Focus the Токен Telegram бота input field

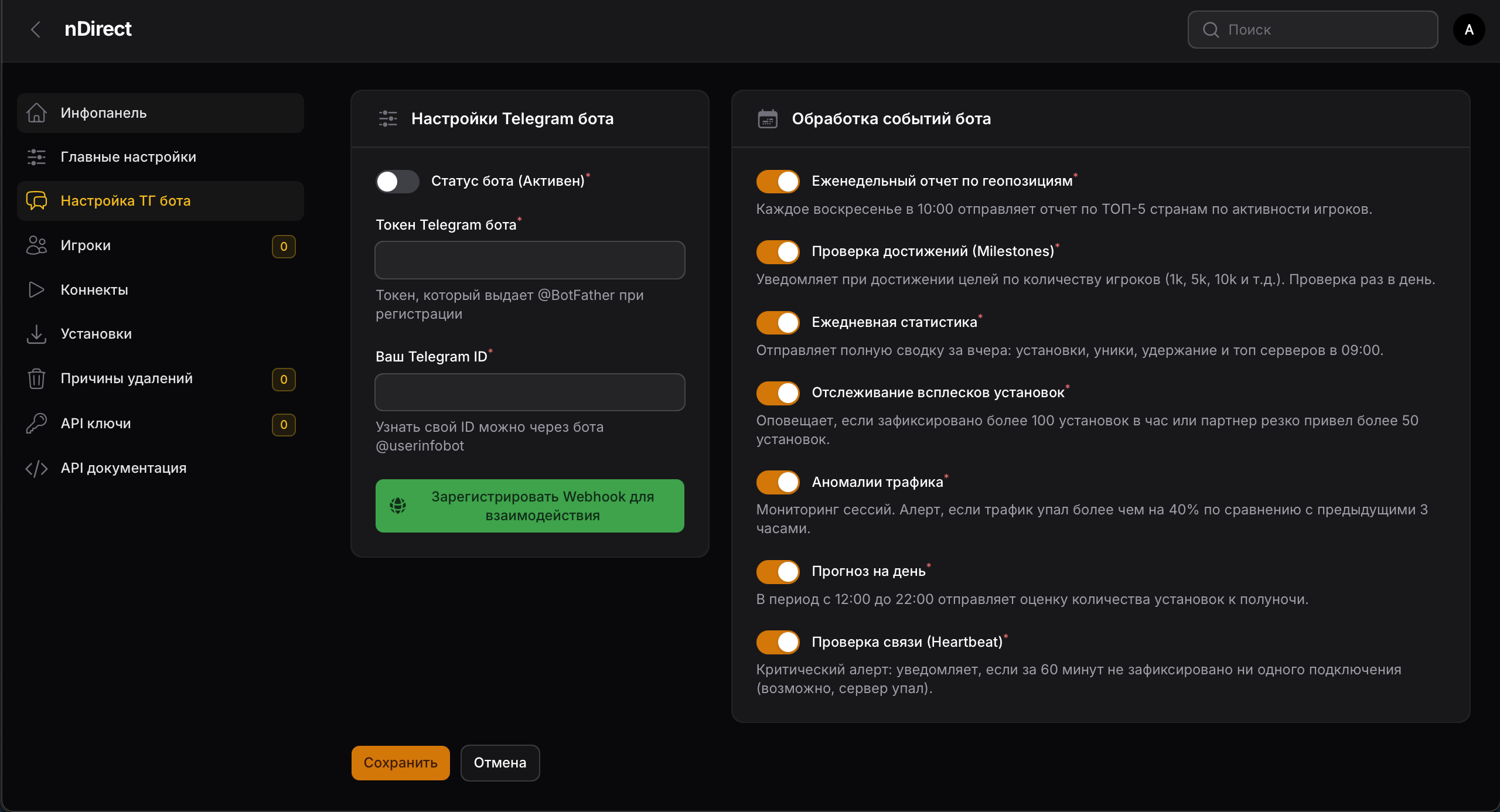tap(529, 260)
